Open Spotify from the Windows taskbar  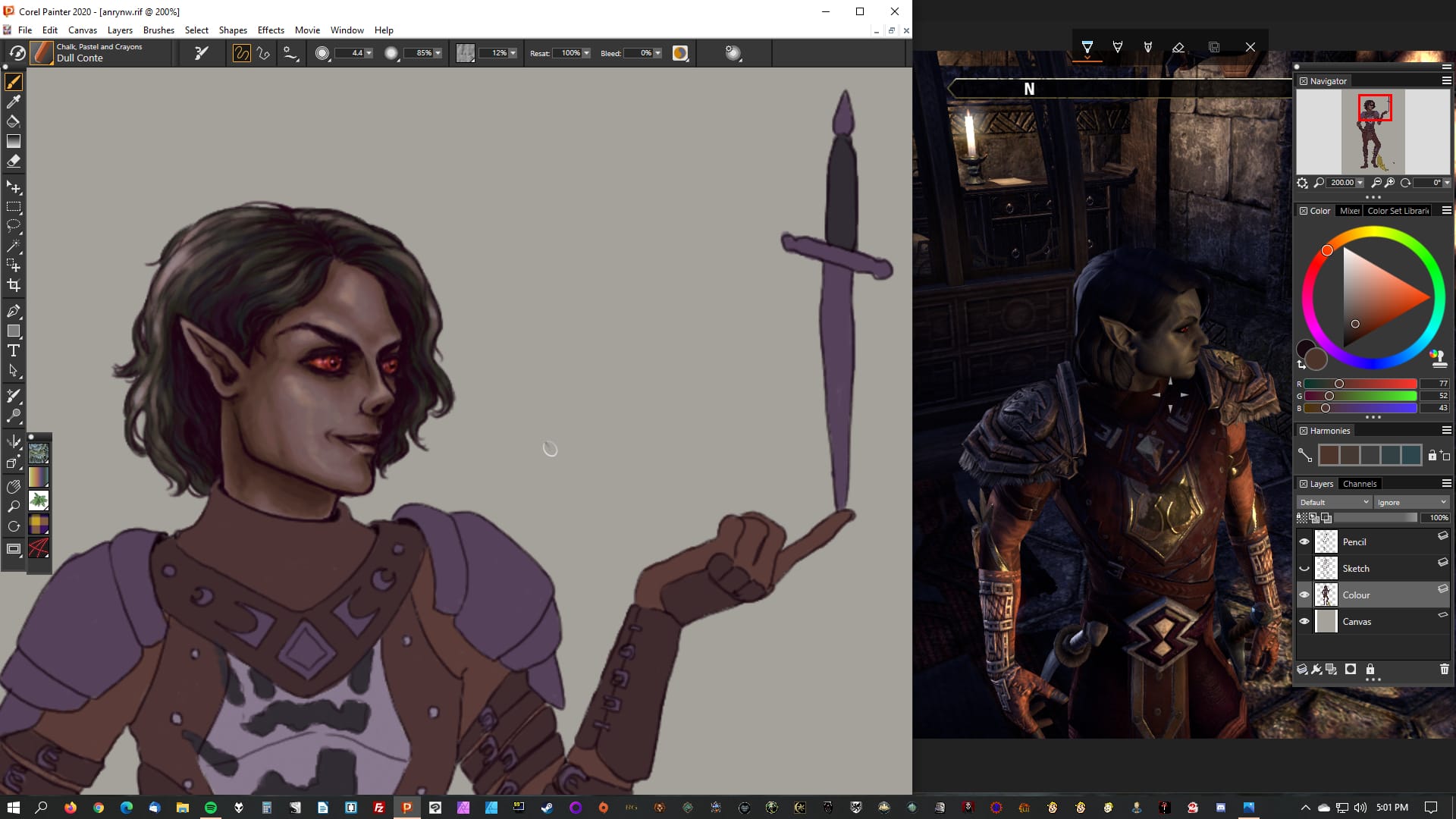click(211, 808)
